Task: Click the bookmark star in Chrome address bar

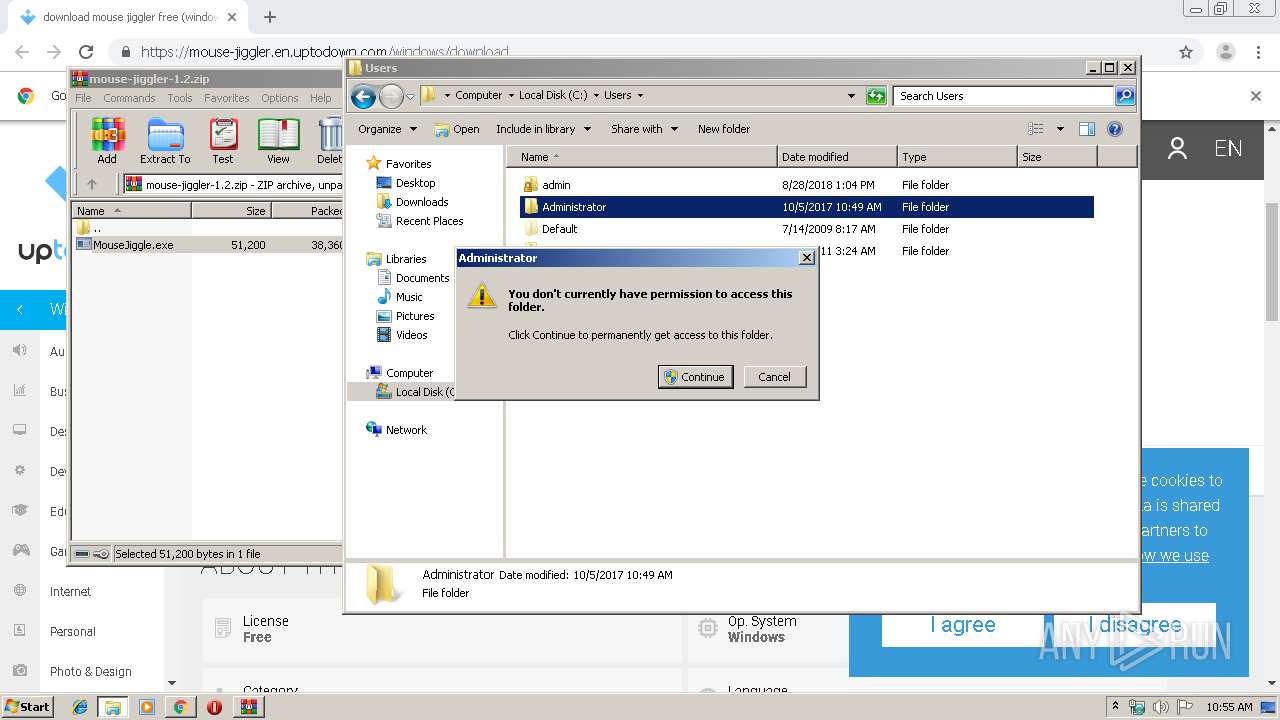Action: click(1186, 52)
